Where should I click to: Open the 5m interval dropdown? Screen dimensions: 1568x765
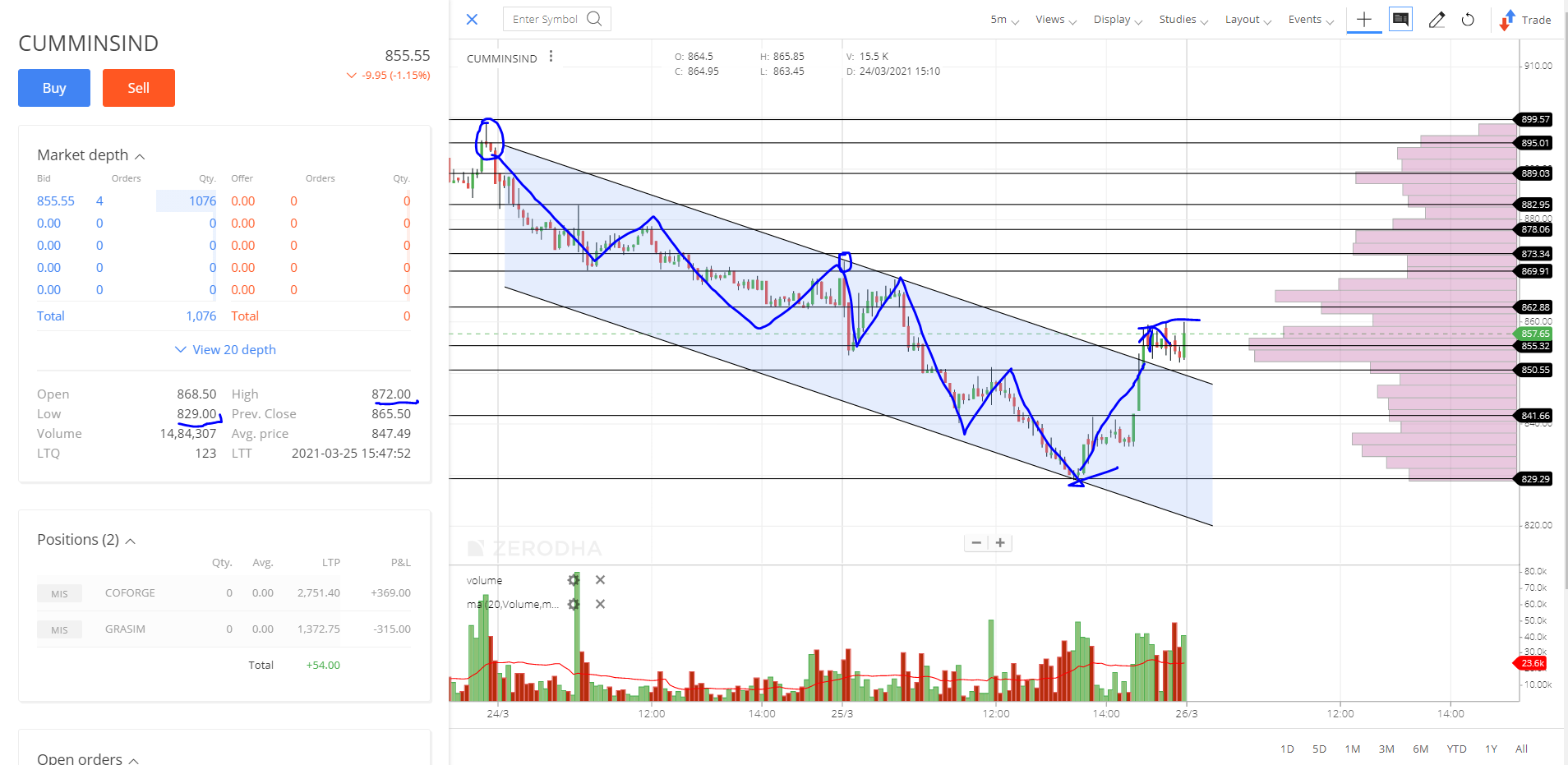click(1004, 20)
